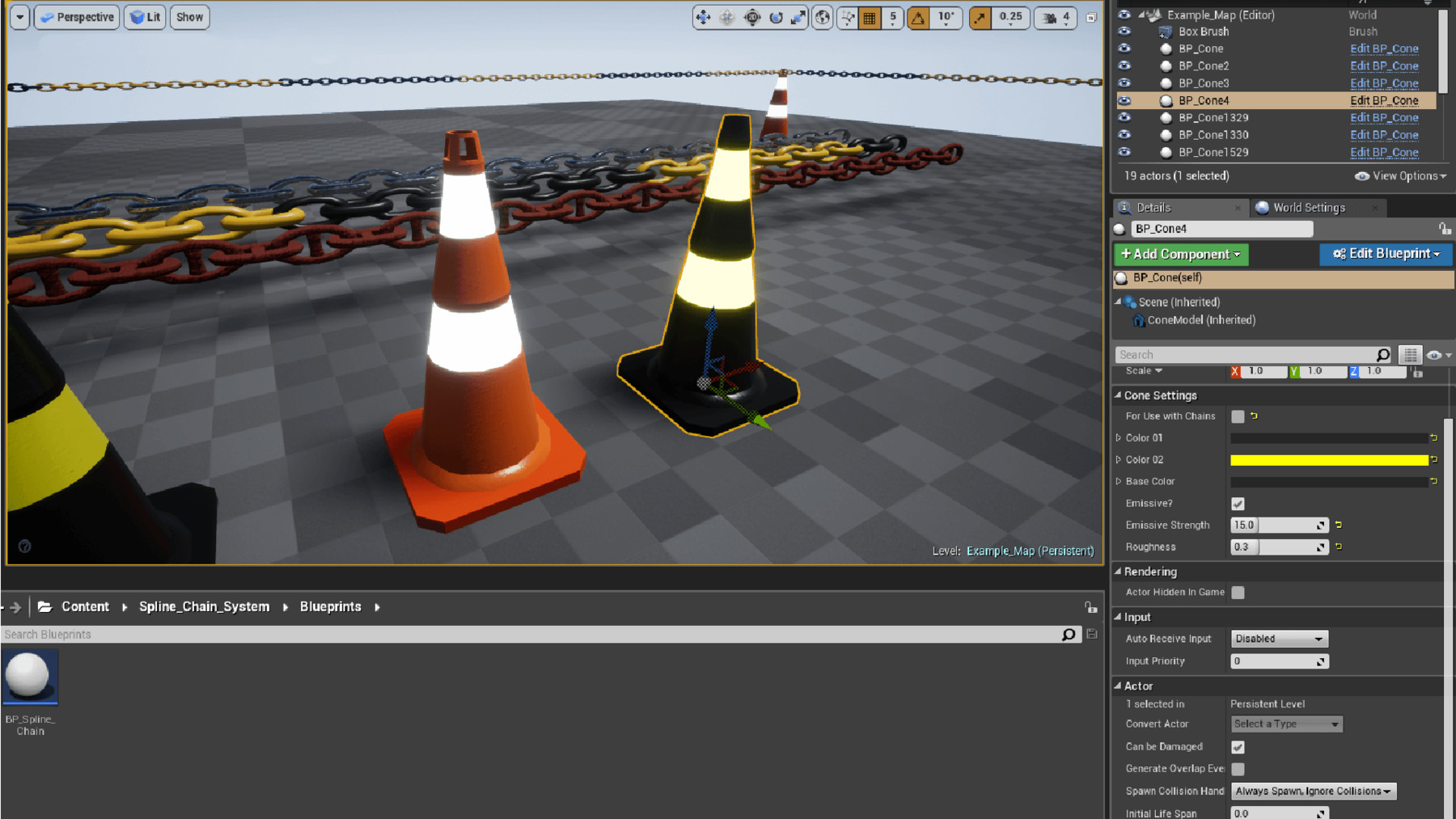Toggle visibility of BP_Cone1329 in World Outliner
The height and width of the screenshot is (819, 1456).
[x=1124, y=117]
